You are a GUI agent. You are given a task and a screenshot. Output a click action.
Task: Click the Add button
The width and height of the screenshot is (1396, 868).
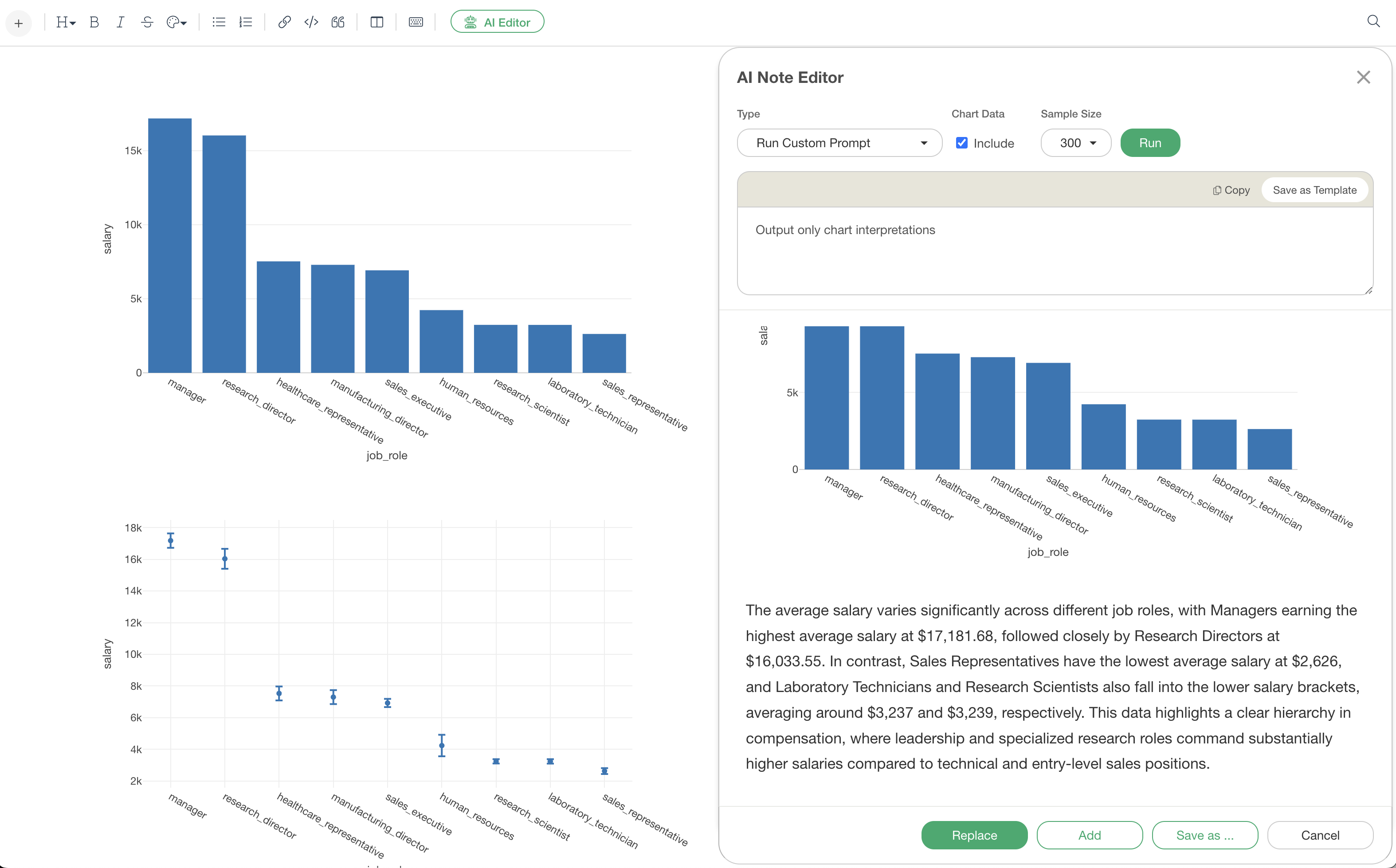(1090, 835)
